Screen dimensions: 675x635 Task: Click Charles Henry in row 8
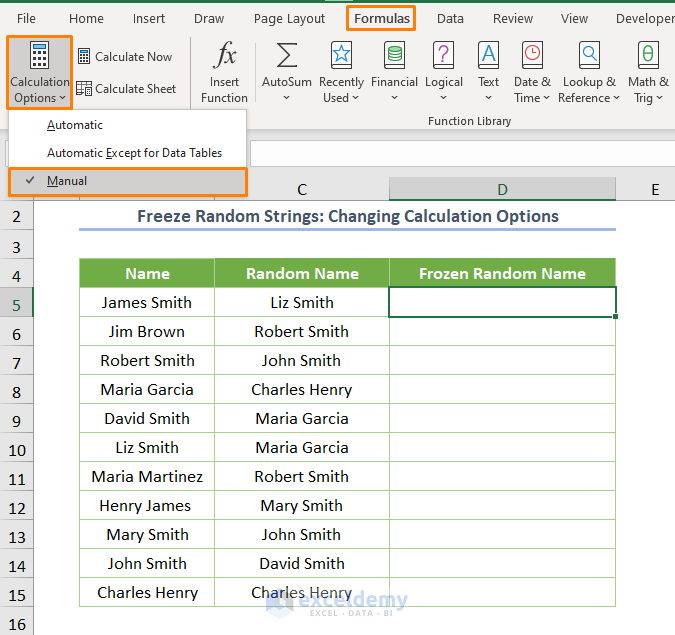302,390
